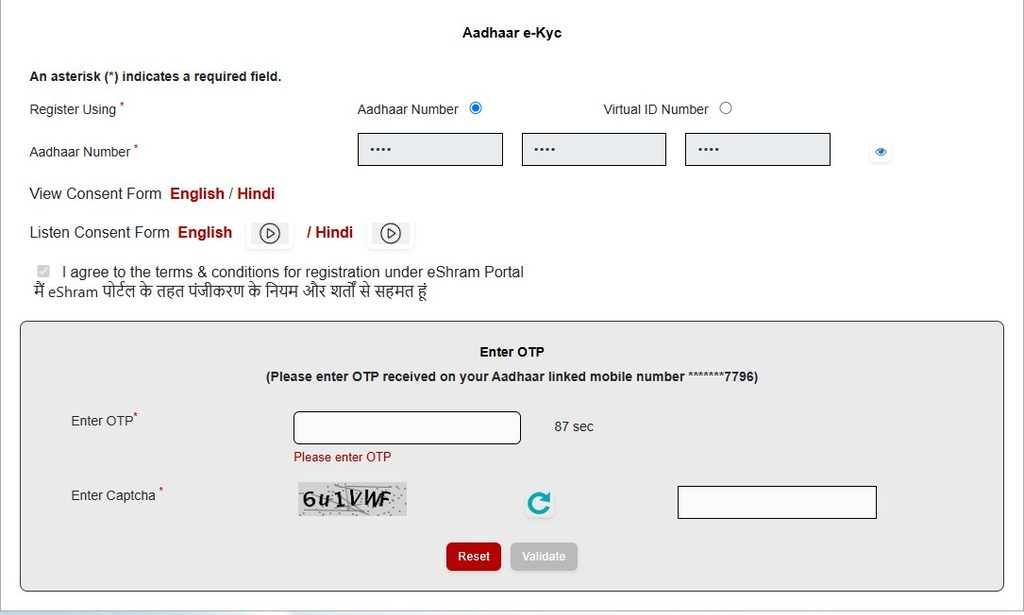The image size is (1024, 615).
Task: Refresh the captcha image
Action: [x=539, y=503]
